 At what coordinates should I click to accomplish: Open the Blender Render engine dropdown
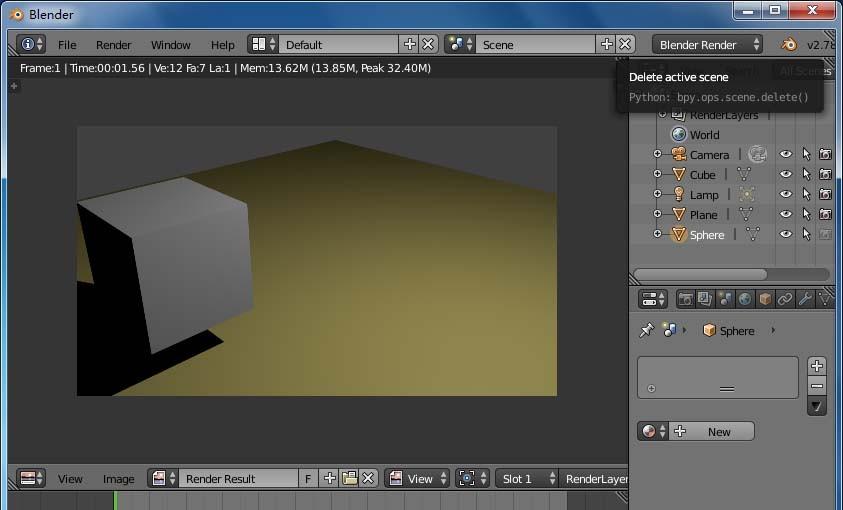click(708, 45)
